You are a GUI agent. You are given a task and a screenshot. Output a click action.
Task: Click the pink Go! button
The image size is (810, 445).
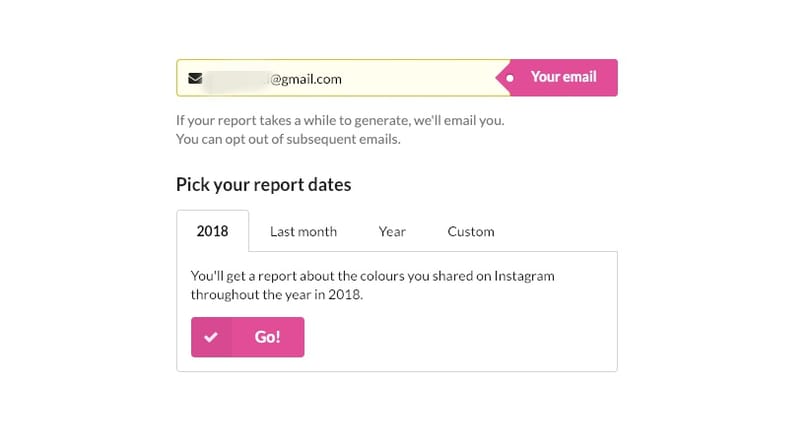[247, 337]
